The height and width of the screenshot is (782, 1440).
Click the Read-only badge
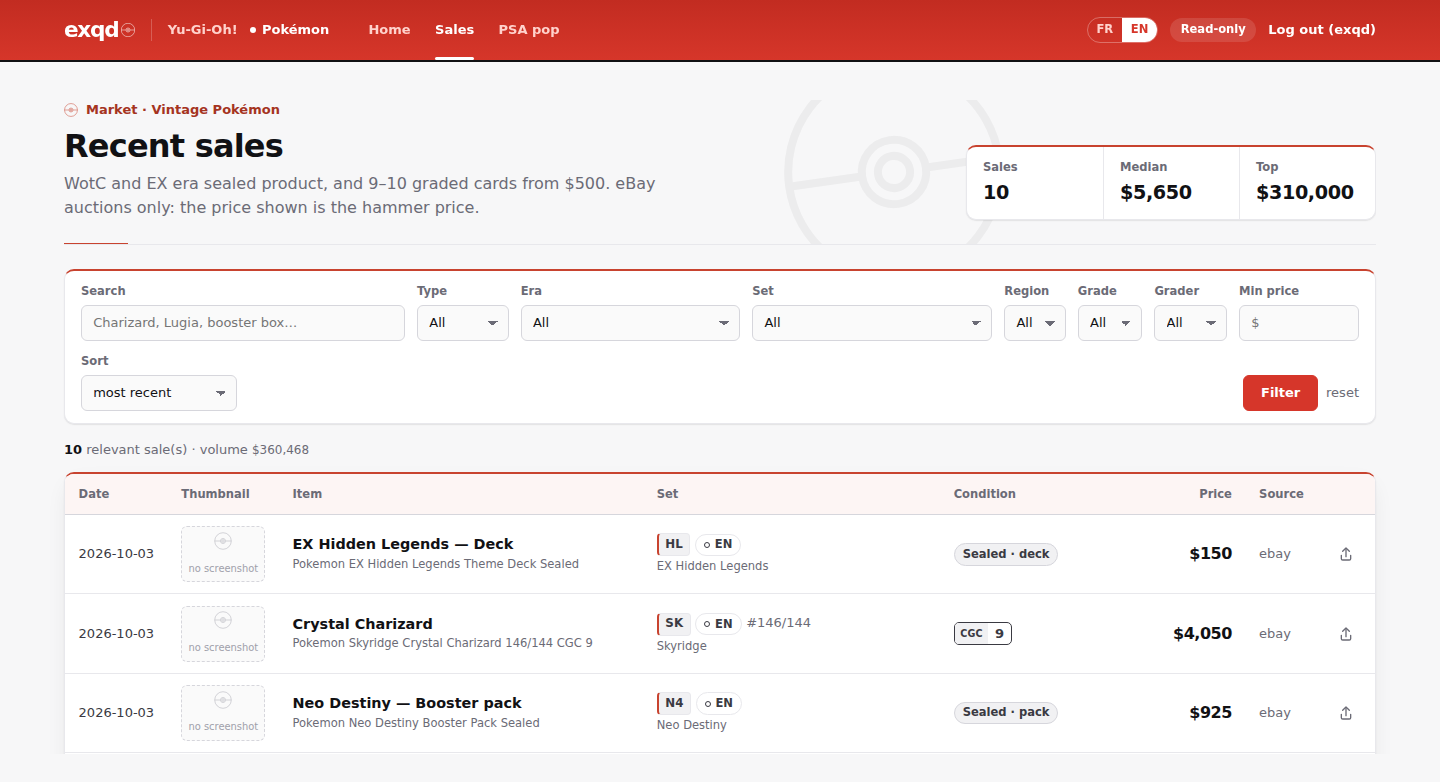[1213, 30]
